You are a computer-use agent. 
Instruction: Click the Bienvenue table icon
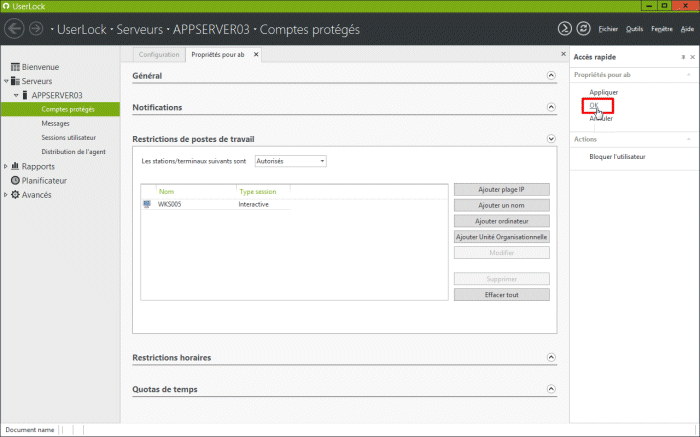point(15,67)
